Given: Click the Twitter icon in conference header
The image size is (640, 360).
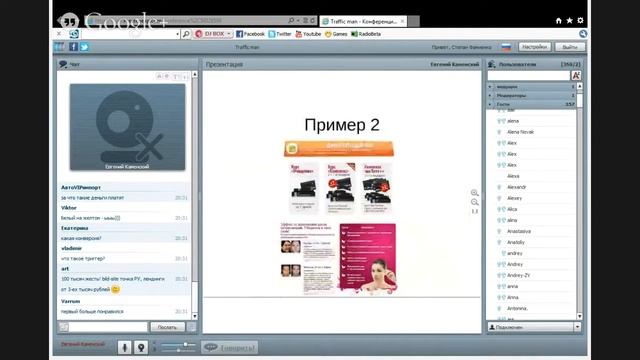Looking at the screenshot, I should [x=84, y=47].
